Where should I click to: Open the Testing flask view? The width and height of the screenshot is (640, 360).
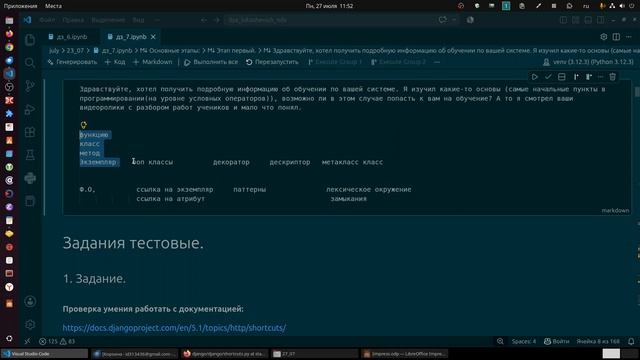(x=30, y=155)
